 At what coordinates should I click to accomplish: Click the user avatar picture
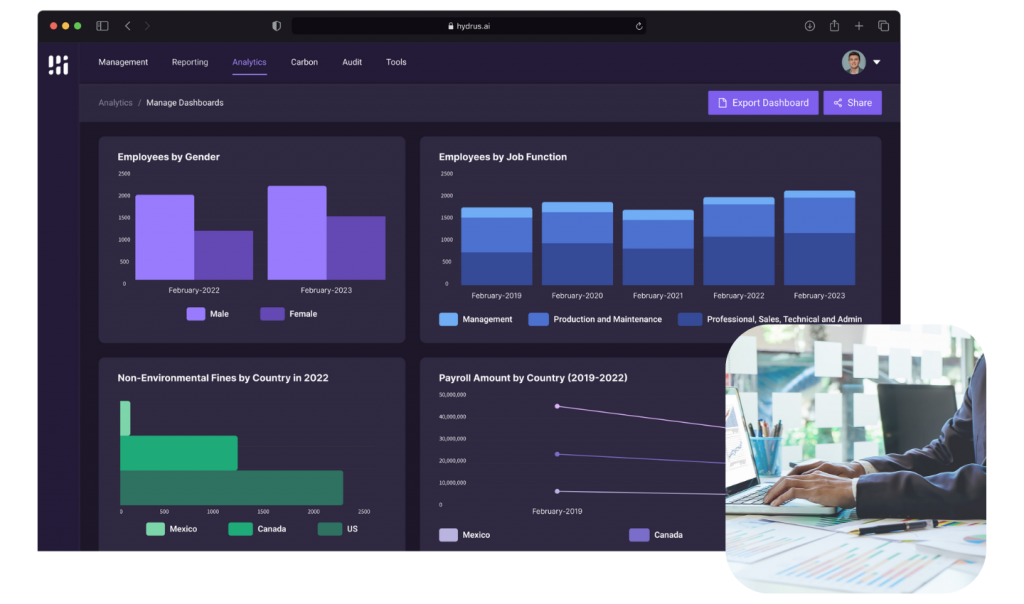[854, 62]
